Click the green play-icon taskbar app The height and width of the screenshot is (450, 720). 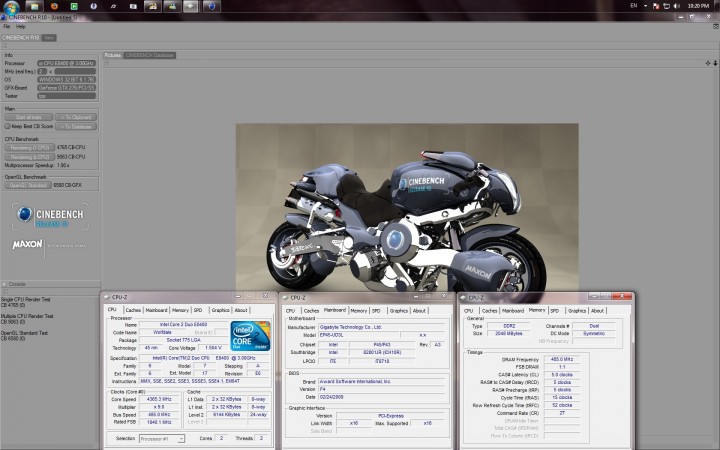(x=74, y=6)
